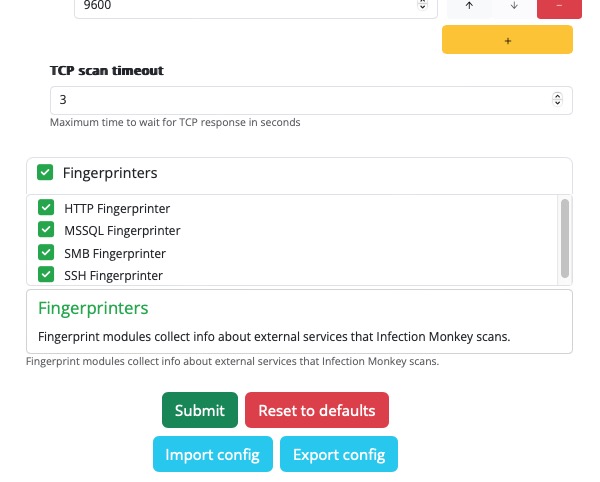Click the TCP scan timeout input field
Screen dimensions: 600x482
tap(300, 100)
